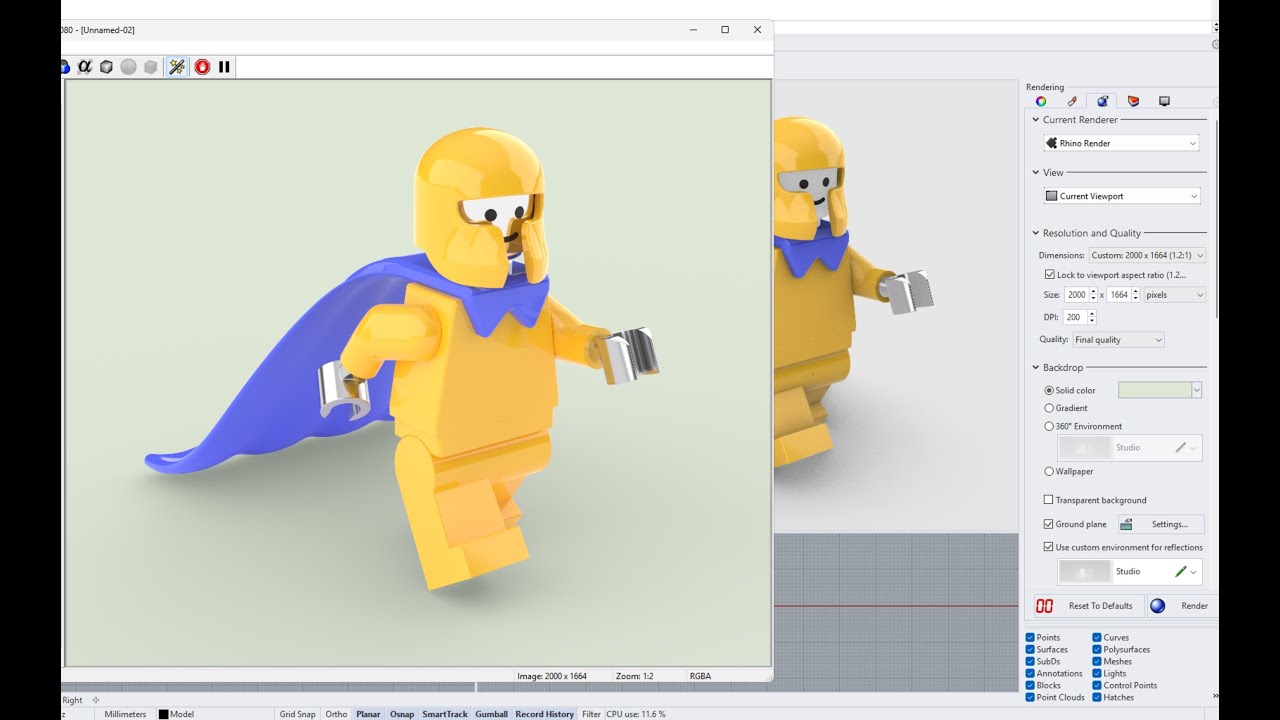Toggle the Curves filter checkbox
The height and width of the screenshot is (720, 1280).
point(1097,637)
